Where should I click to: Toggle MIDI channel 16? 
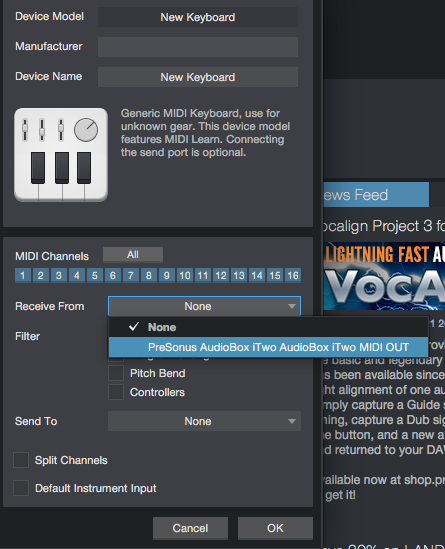[x=293, y=276]
